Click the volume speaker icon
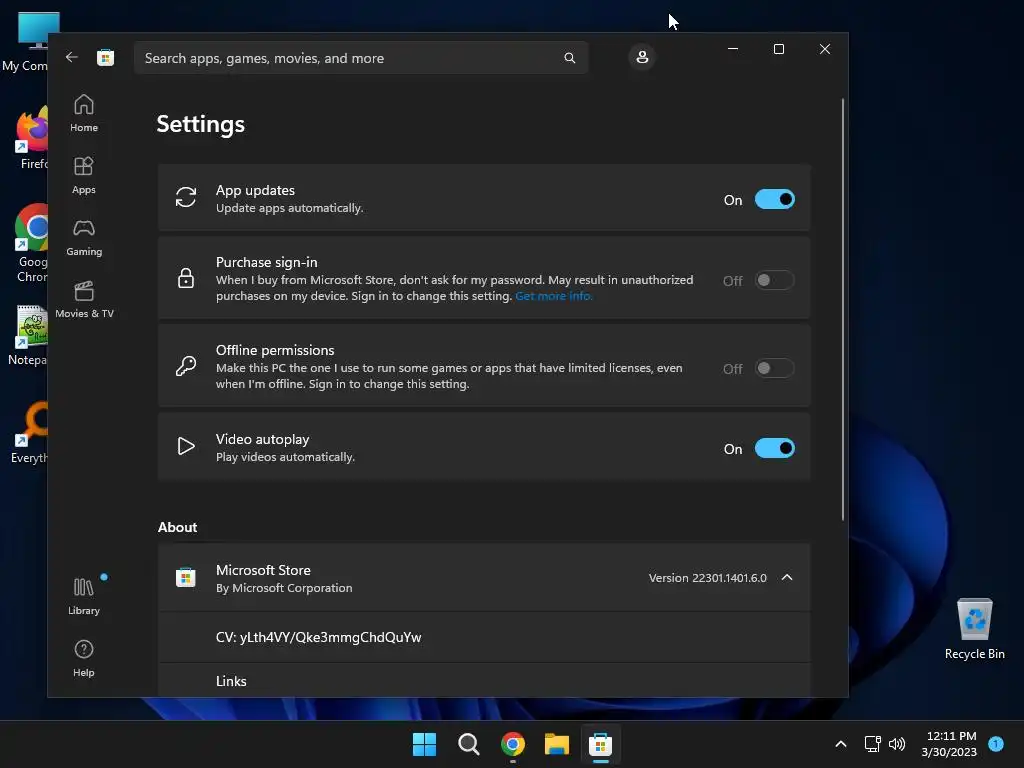The width and height of the screenshot is (1024, 768). click(x=897, y=744)
